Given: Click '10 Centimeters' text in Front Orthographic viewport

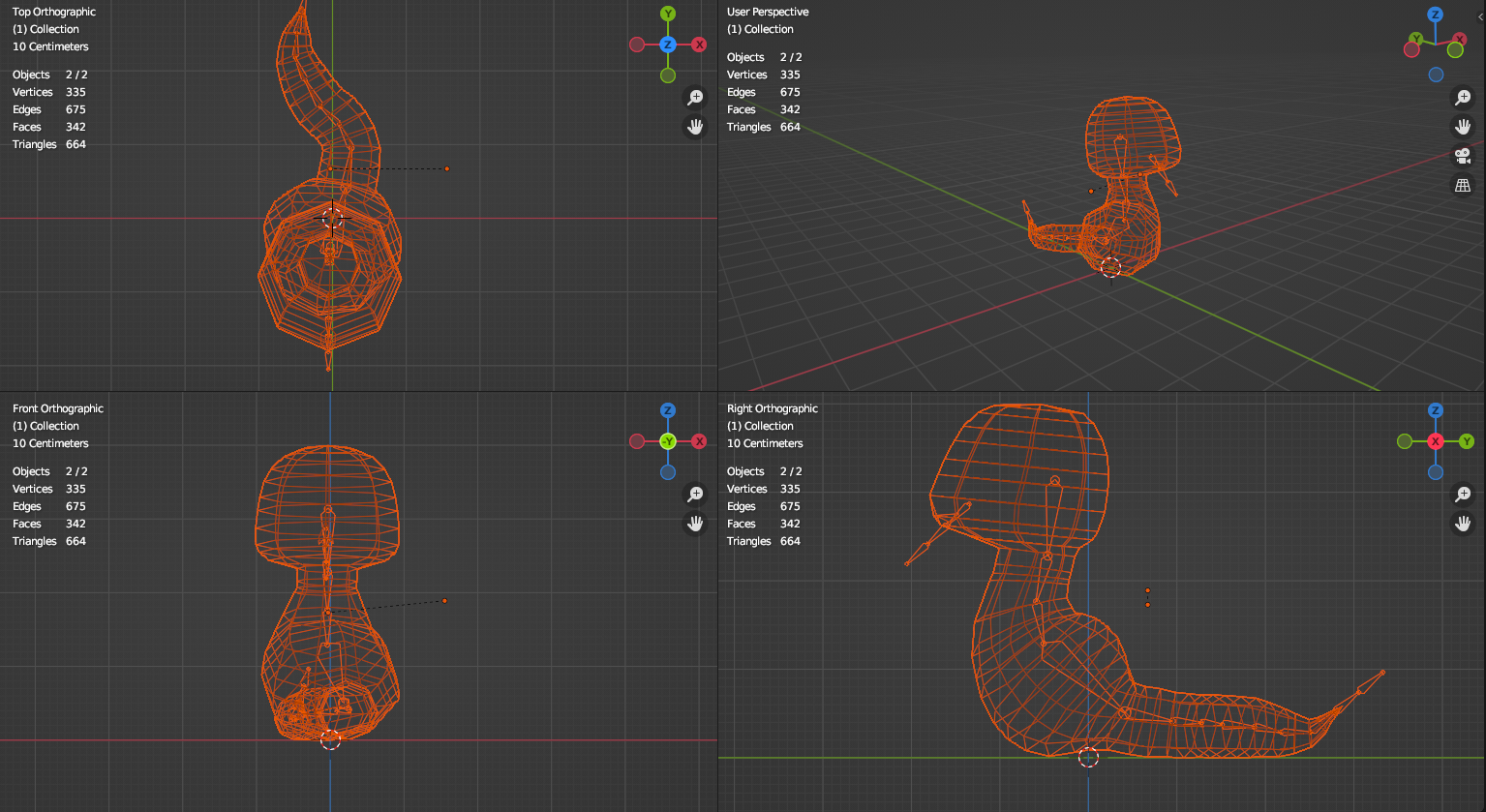Looking at the screenshot, I should 50,443.
